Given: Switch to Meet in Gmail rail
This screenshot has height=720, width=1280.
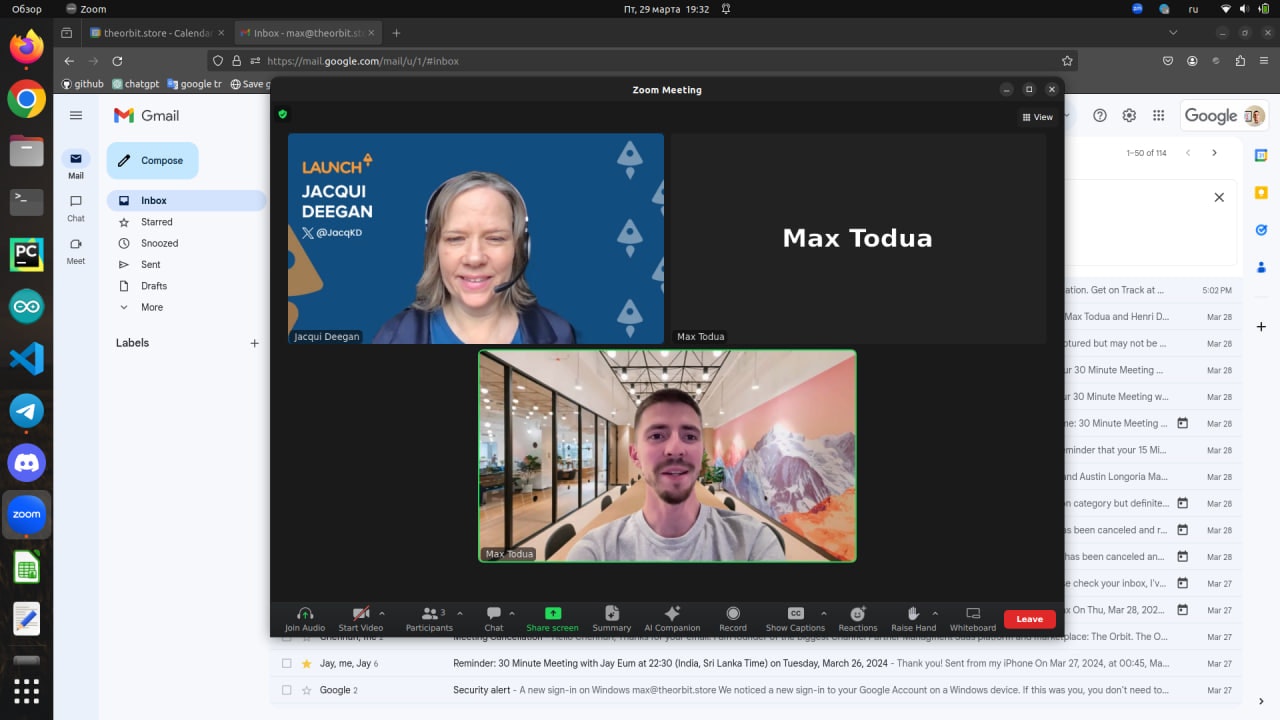Looking at the screenshot, I should click(x=76, y=251).
